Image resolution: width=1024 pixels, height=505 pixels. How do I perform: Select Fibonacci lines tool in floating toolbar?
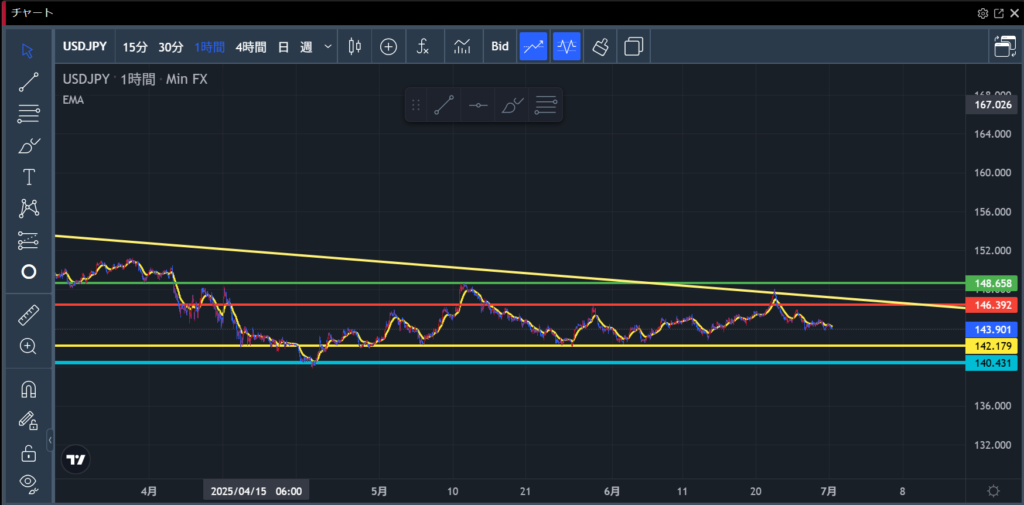[x=545, y=105]
